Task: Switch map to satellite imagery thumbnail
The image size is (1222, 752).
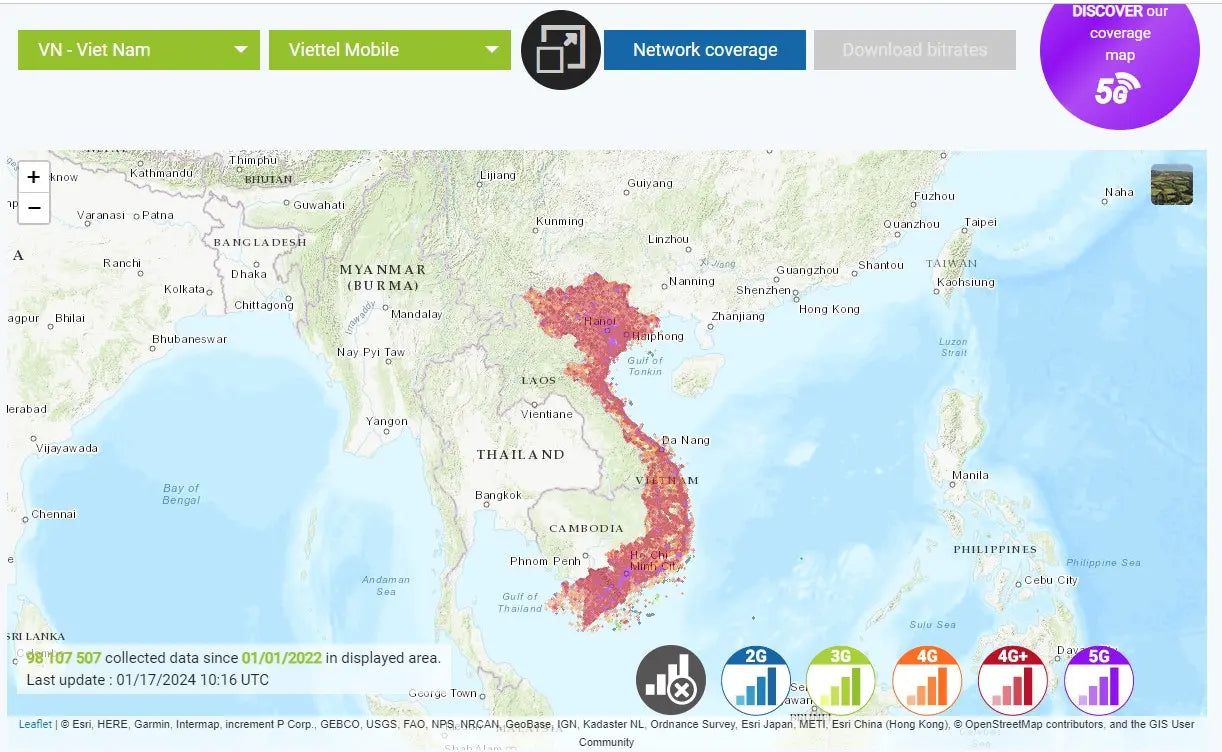Action: pyautogui.click(x=1171, y=185)
